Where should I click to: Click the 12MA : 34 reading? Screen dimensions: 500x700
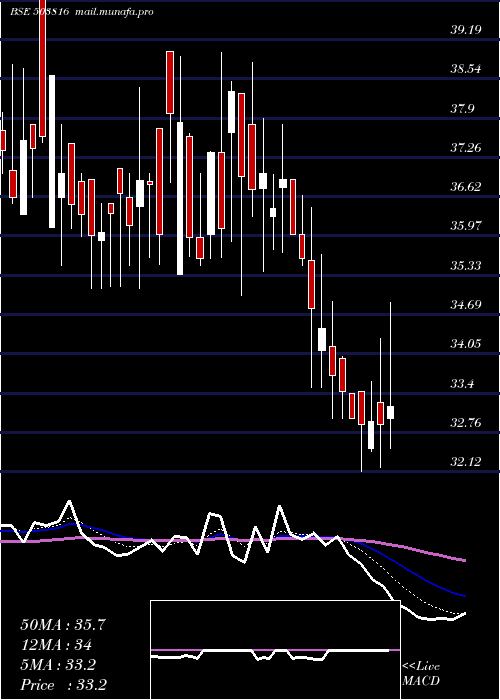[56, 645]
